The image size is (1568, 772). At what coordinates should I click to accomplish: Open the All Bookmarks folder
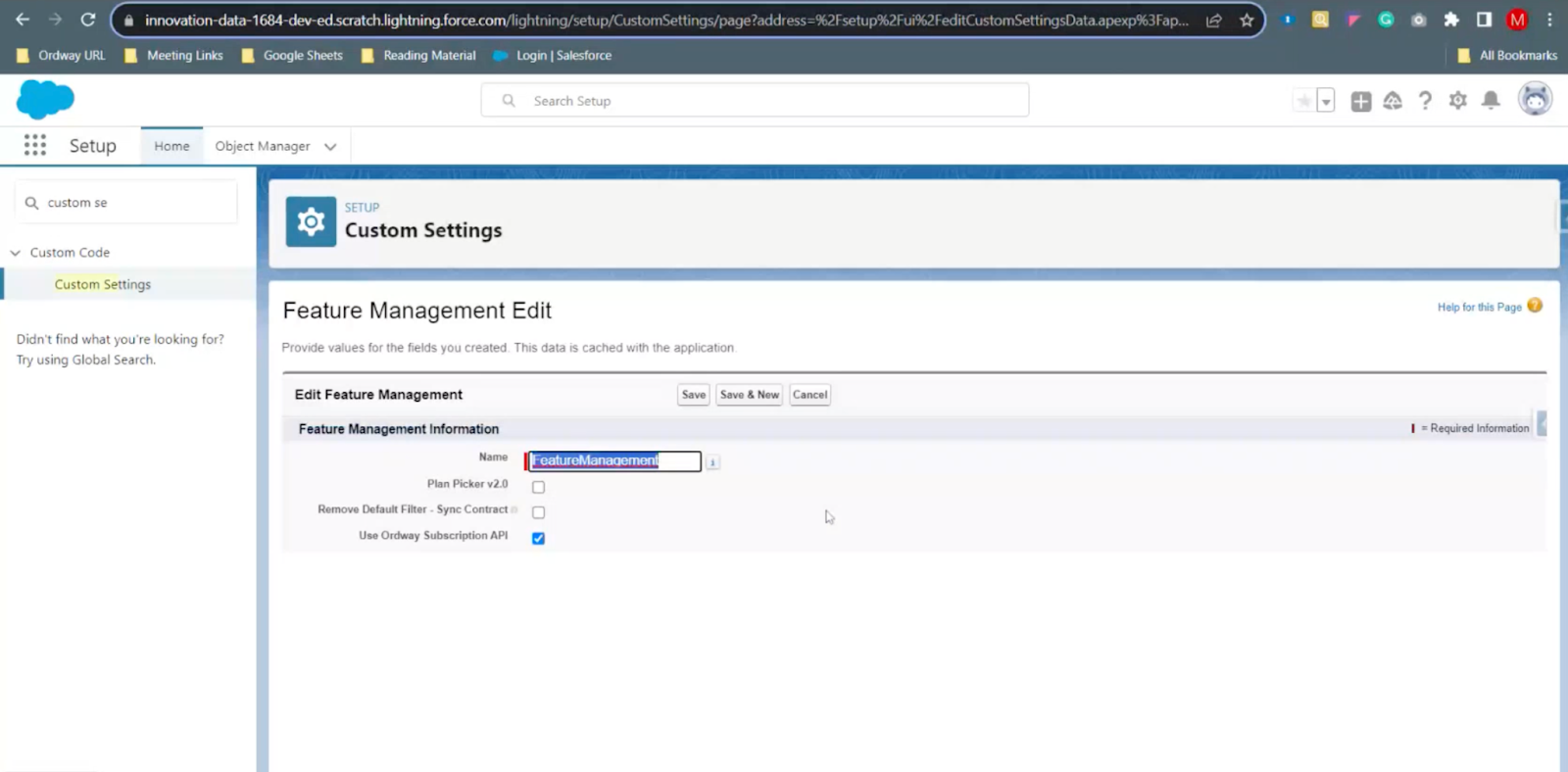click(1507, 56)
